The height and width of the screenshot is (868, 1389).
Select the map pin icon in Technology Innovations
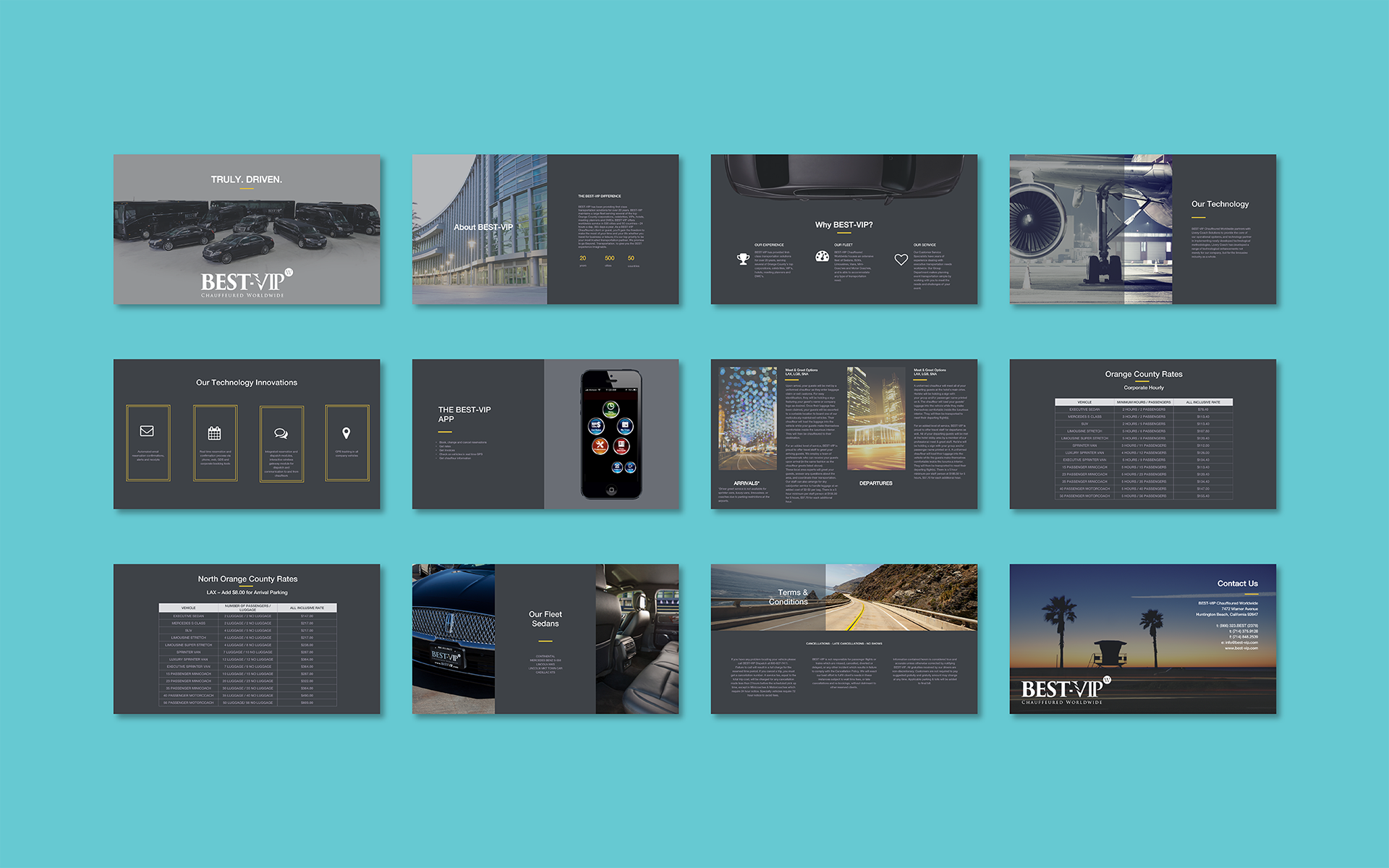pyautogui.click(x=347, y=433)
